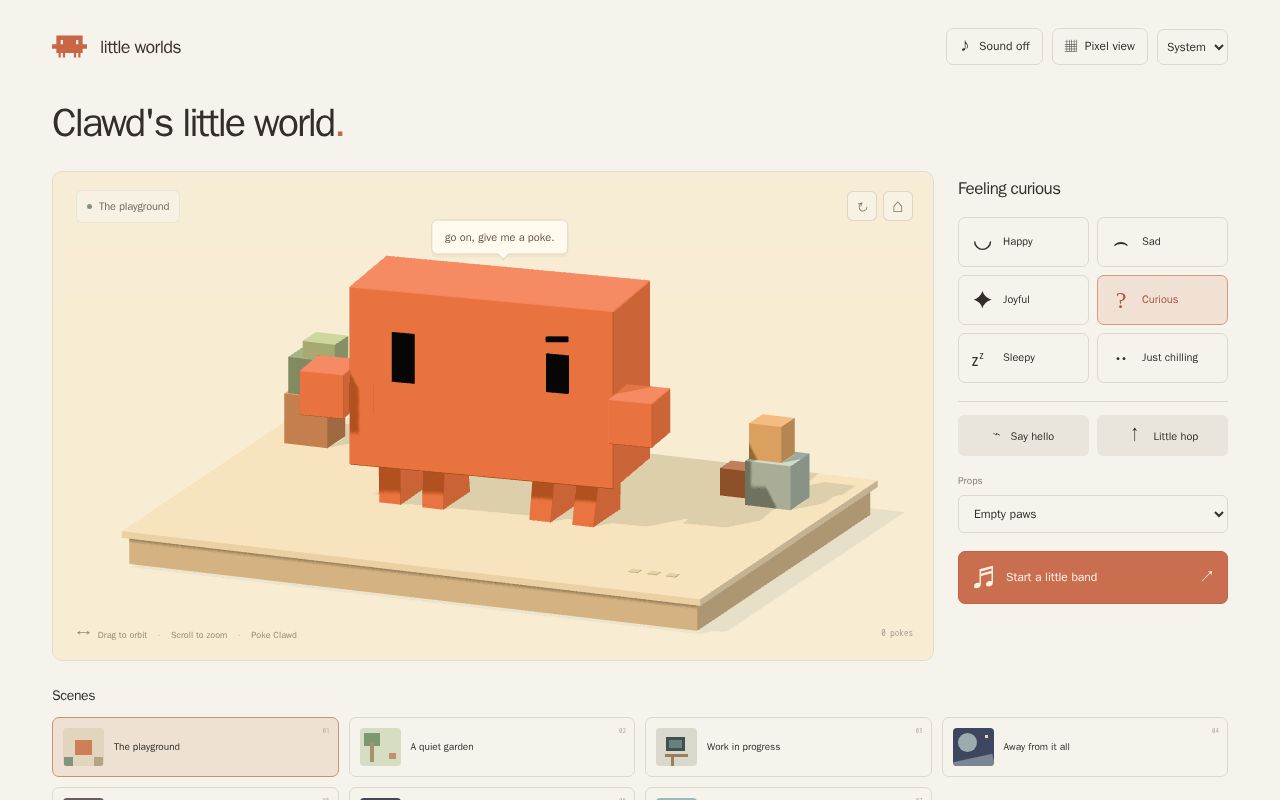Image resolution: width=1280 pixels, height=800 pixels.
Task: Click the up arrow icon on Little hop
Action: pos(1134,434)
